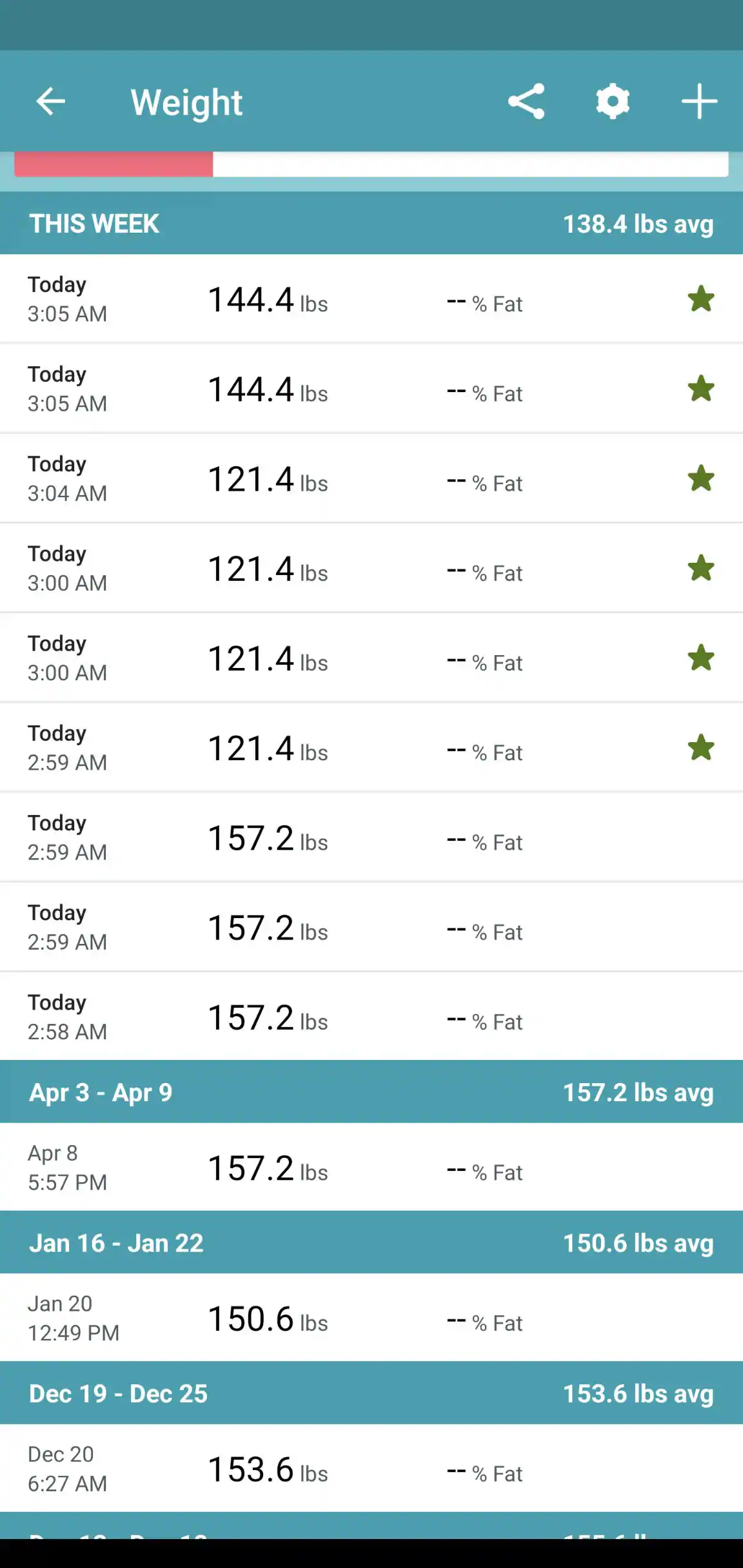Tap star on 3:04 AM entry
743x1568 pixels.
tap(700, 478)
